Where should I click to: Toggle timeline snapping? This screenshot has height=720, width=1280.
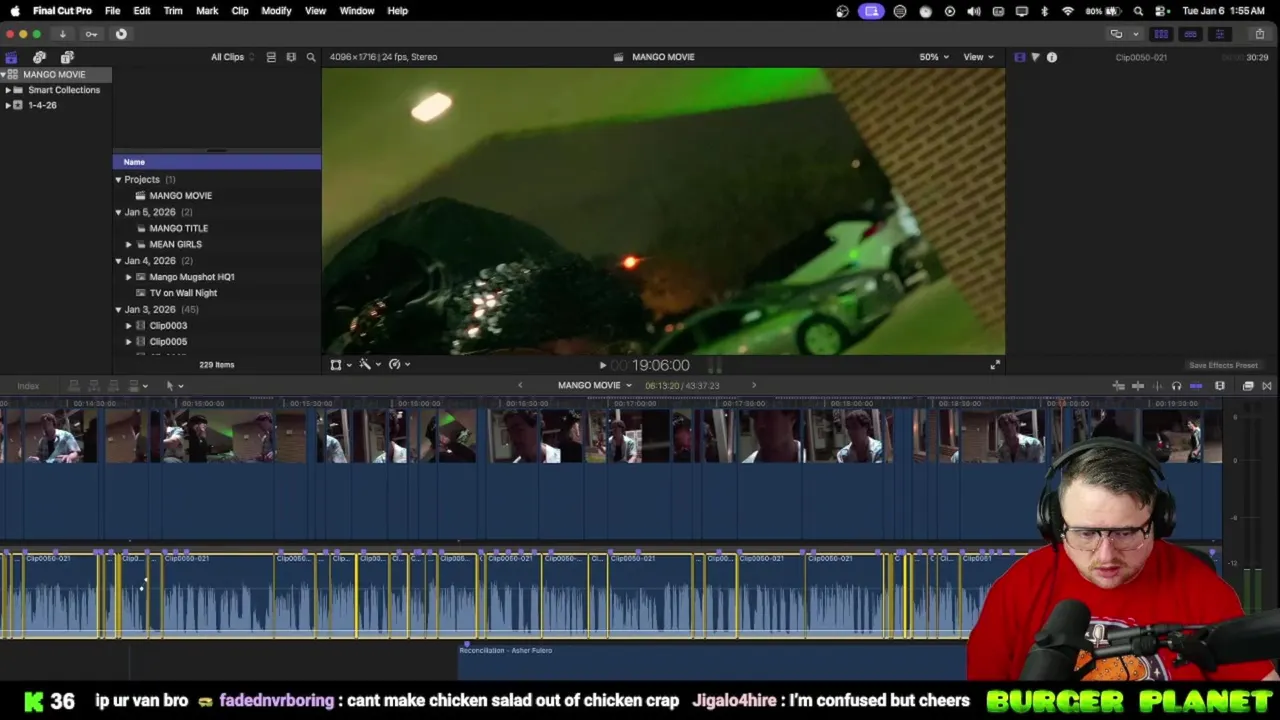pyautogui.click(x=1196, y=386)
